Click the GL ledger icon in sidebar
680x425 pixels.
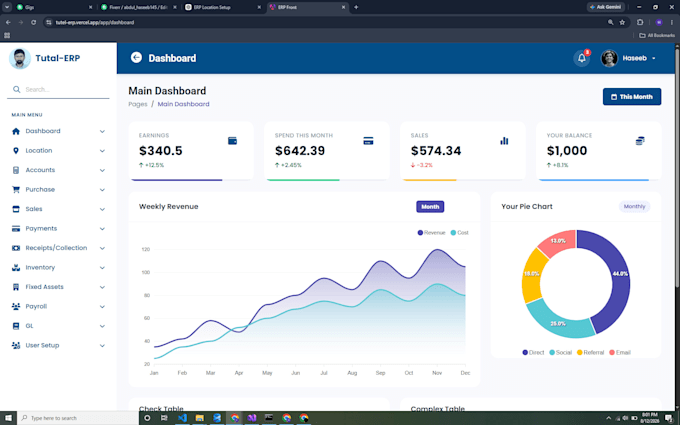point(16,326)
